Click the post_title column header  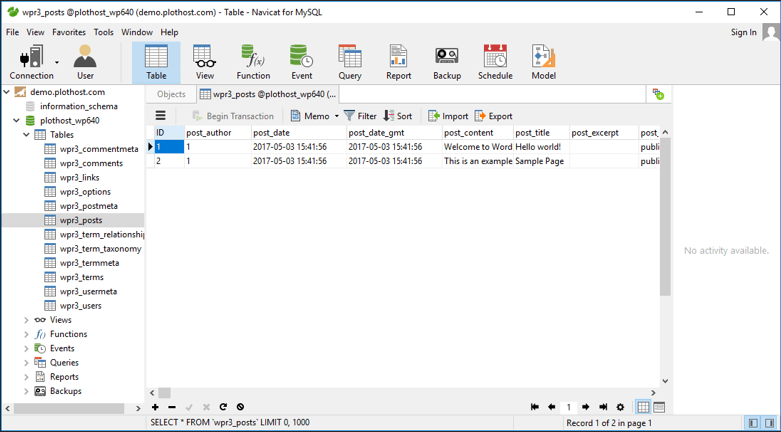click(x=541, y=133)
